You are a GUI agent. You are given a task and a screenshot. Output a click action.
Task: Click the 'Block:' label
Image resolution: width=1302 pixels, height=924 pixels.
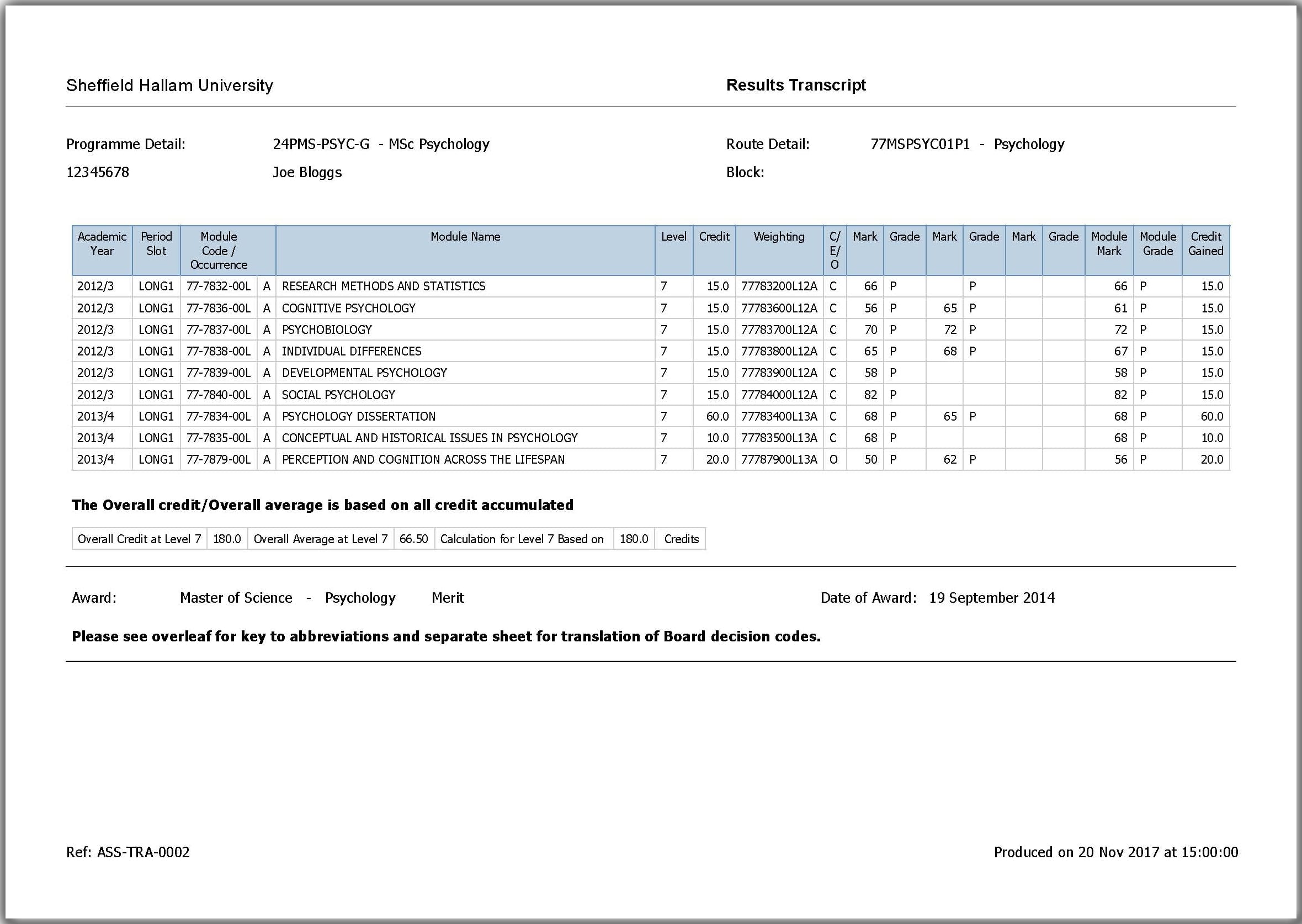745,172
